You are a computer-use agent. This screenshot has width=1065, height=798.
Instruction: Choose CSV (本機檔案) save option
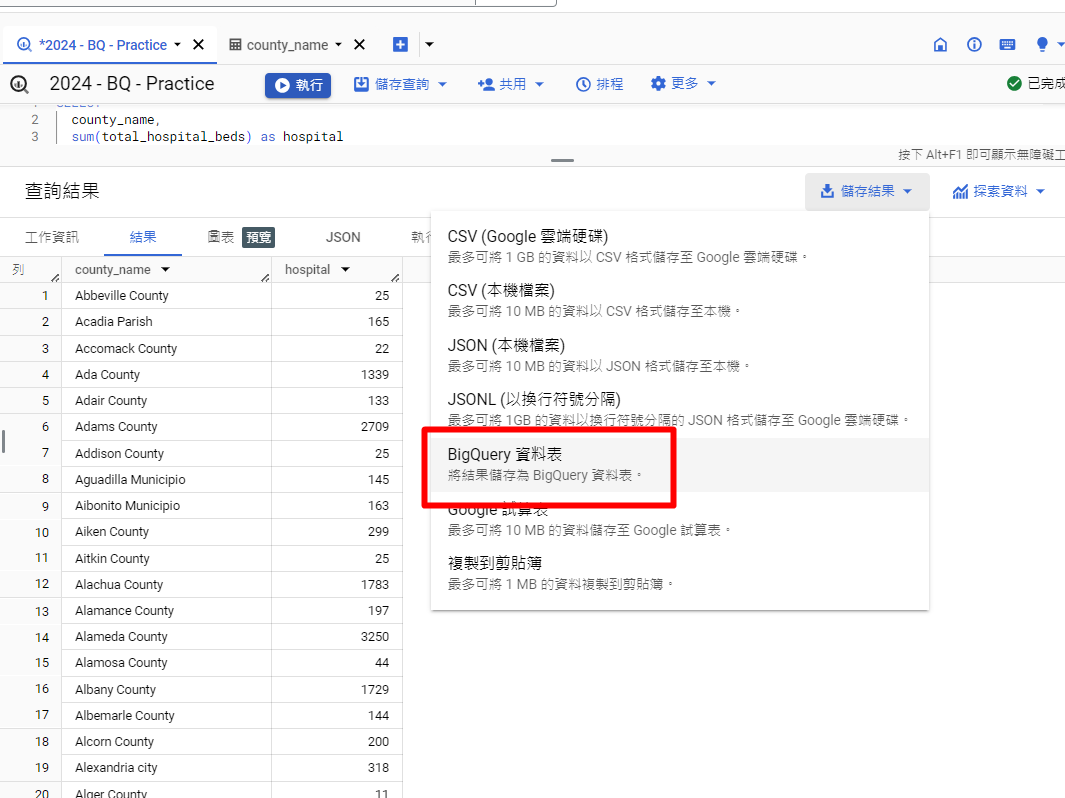coord(680,301)
